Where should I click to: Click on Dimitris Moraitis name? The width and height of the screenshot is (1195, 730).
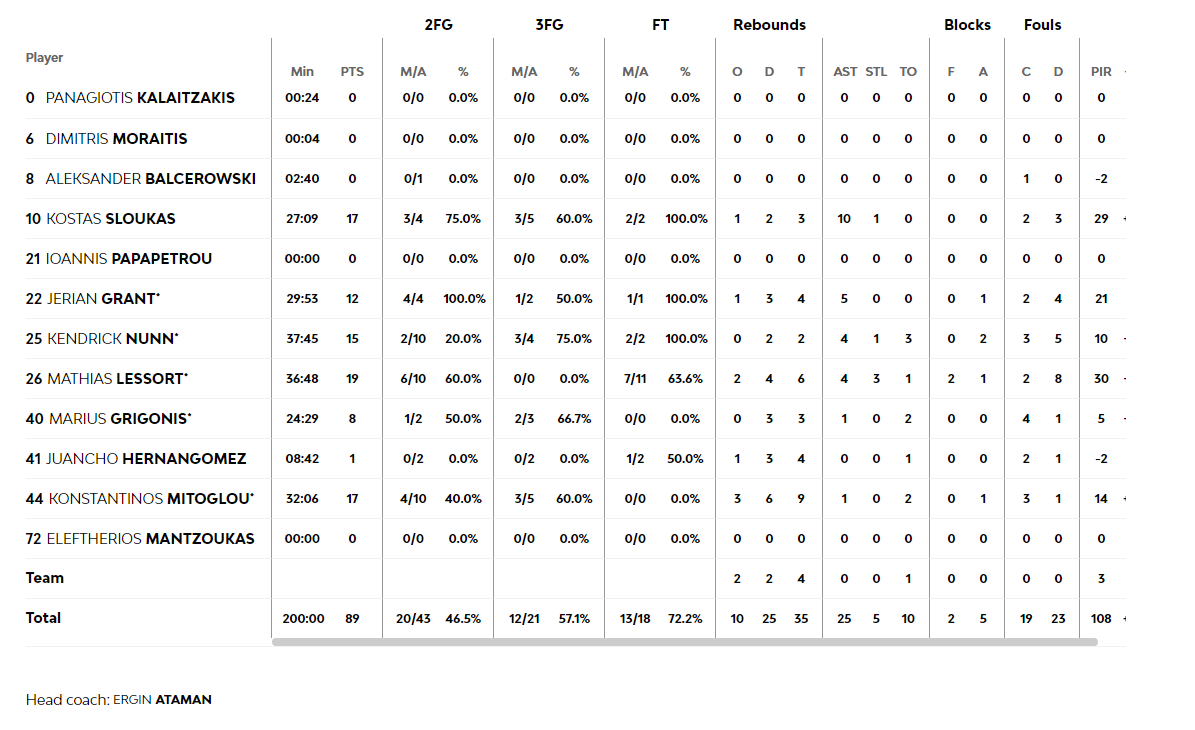[x=116, y=139]
